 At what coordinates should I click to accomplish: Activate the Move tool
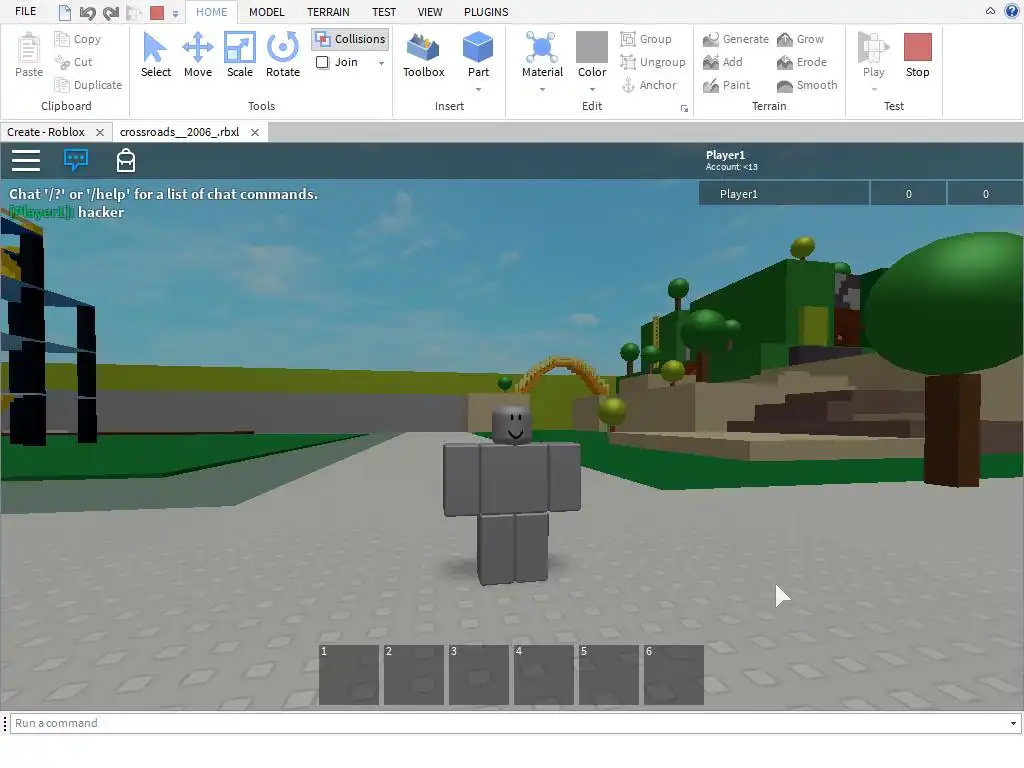tap(198, 55)
